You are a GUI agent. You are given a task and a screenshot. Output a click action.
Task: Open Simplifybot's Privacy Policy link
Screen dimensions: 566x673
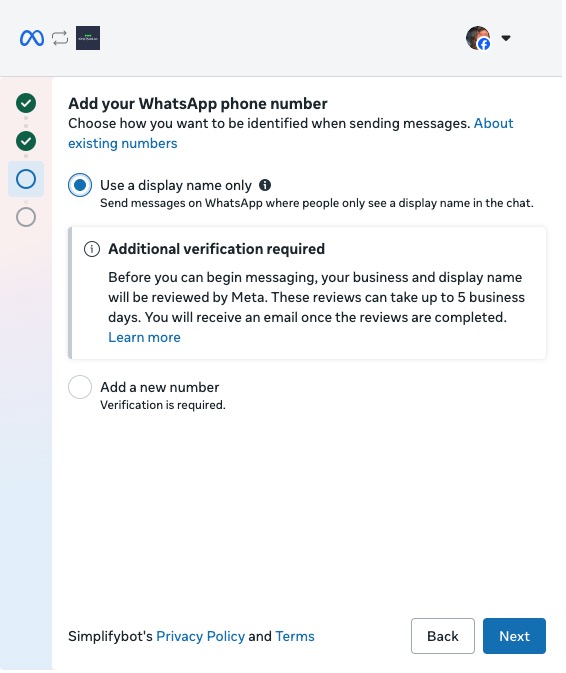(x=200, y=636)
